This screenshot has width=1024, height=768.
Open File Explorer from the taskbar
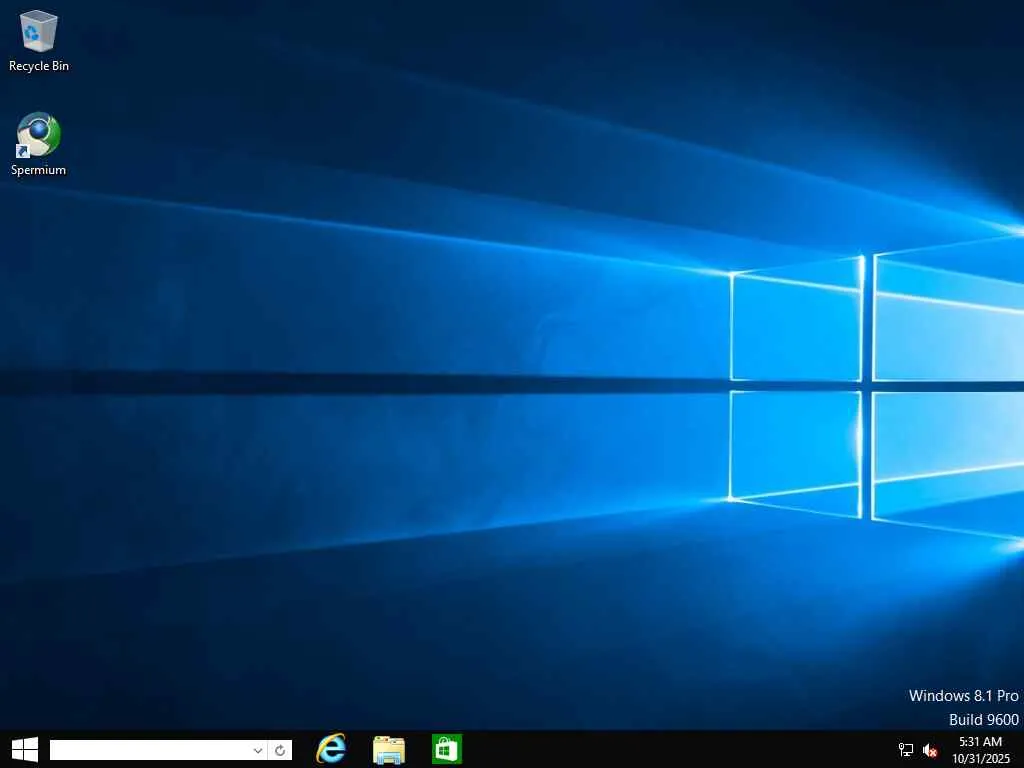point(389,750)
